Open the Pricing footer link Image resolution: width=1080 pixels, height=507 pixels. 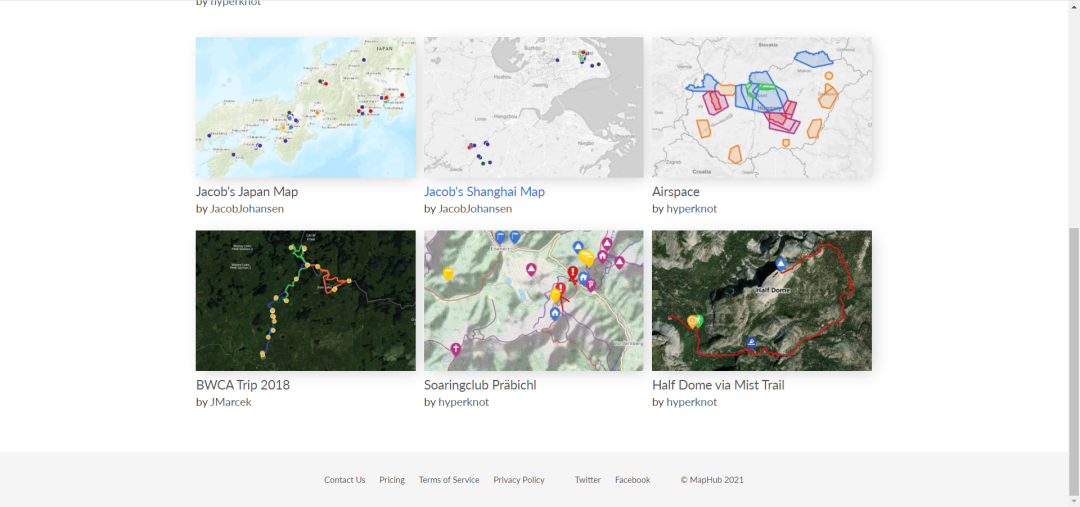pyautogui.click(x=392, y=480)
